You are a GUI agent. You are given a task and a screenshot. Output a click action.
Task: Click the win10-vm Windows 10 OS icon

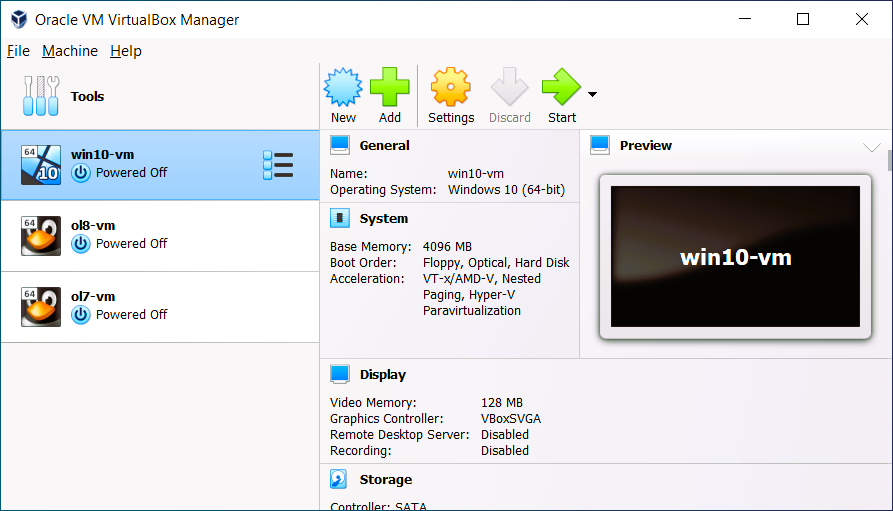click(x=41, y=165)
